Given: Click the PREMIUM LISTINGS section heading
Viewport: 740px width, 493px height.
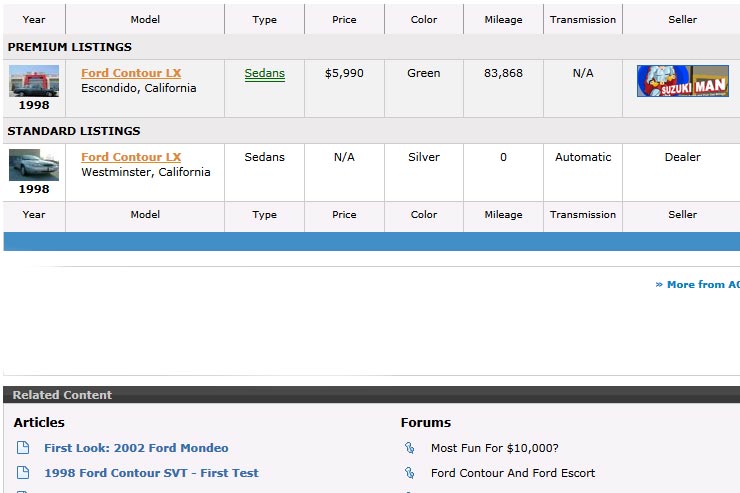Looking at the screenshot, I should tap(69, 47).
